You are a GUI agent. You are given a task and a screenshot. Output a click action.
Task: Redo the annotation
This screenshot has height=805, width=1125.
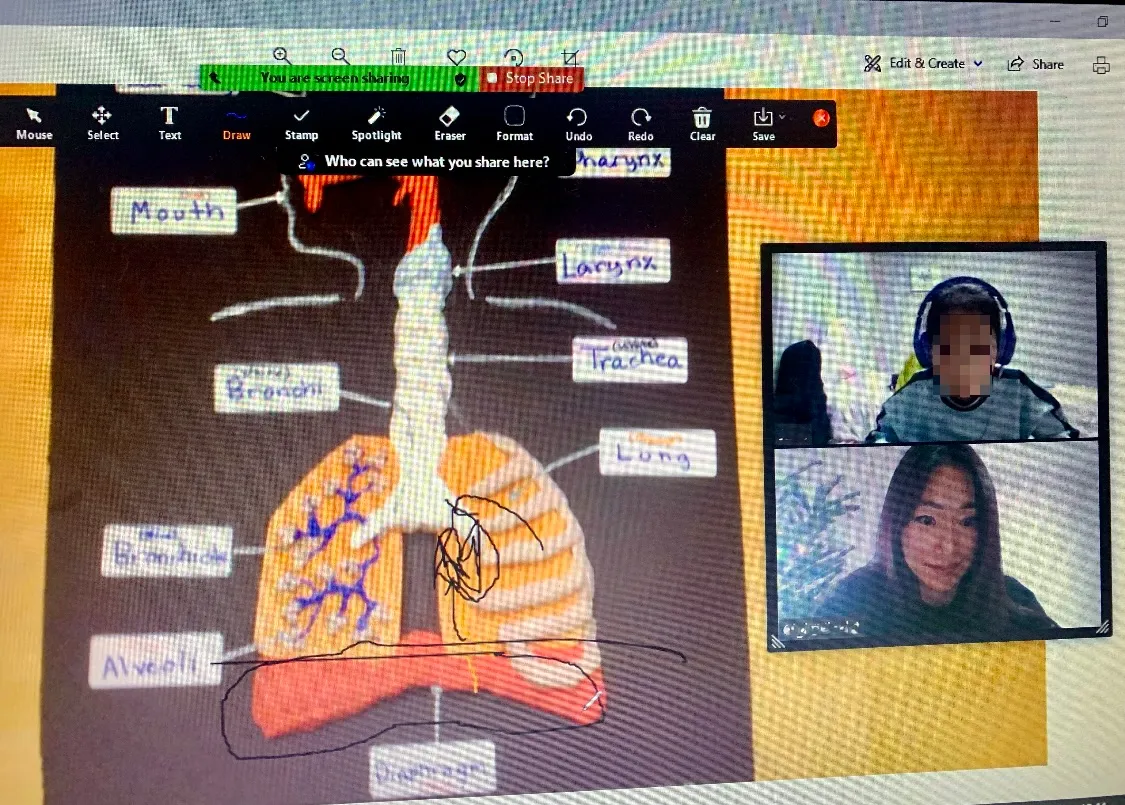[640, 125]
